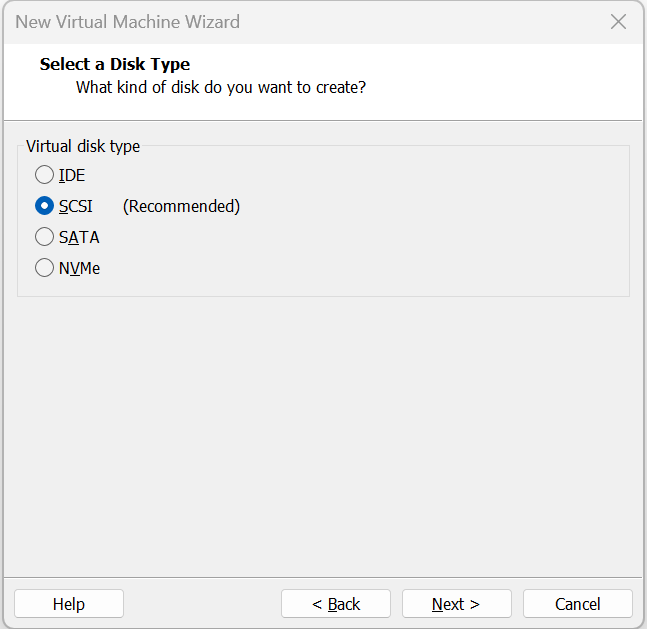Click the SCSI option label text
The image size is (647, 629).
[x=76, y=206]
